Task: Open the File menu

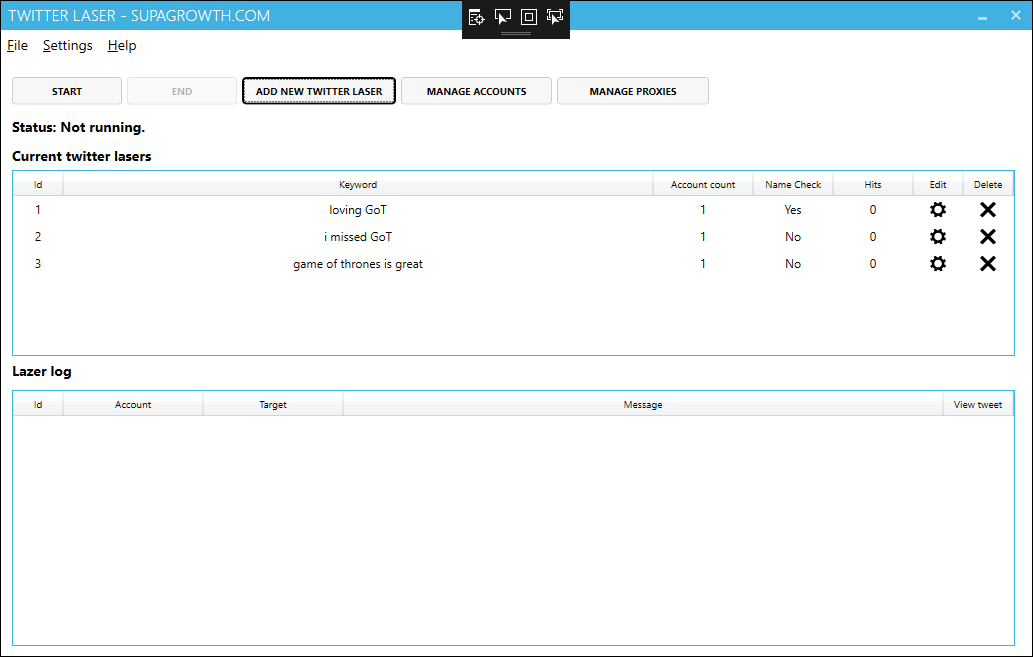Action: click(18, 45)
